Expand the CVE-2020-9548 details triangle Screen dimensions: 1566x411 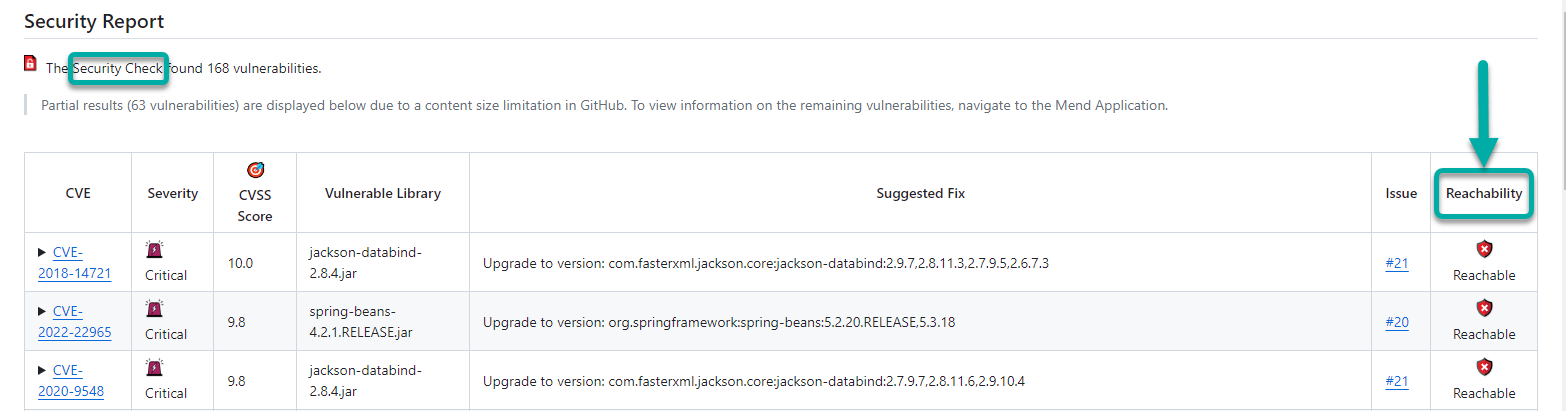pyautogui.click(x=41, y=370)
